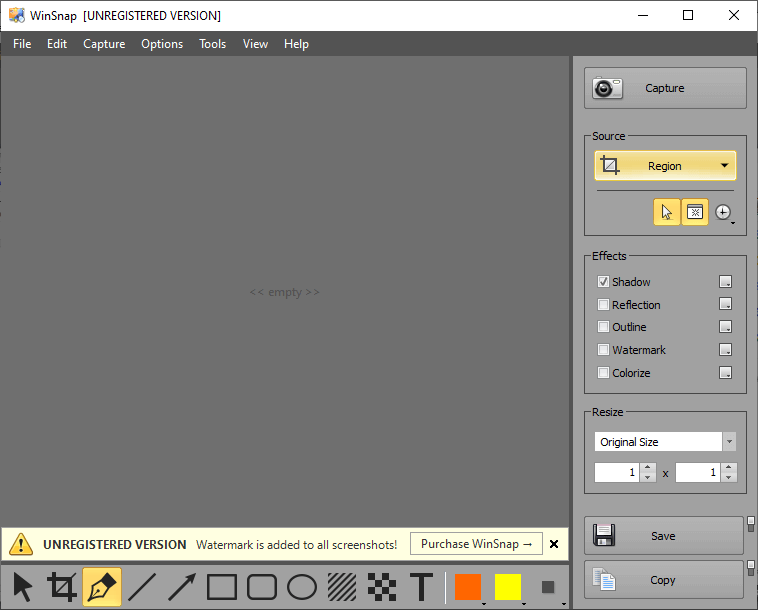Open the orange color swatch dropdown arrow
This screenshot has width=758, height=610.
(x=484, y=603)
